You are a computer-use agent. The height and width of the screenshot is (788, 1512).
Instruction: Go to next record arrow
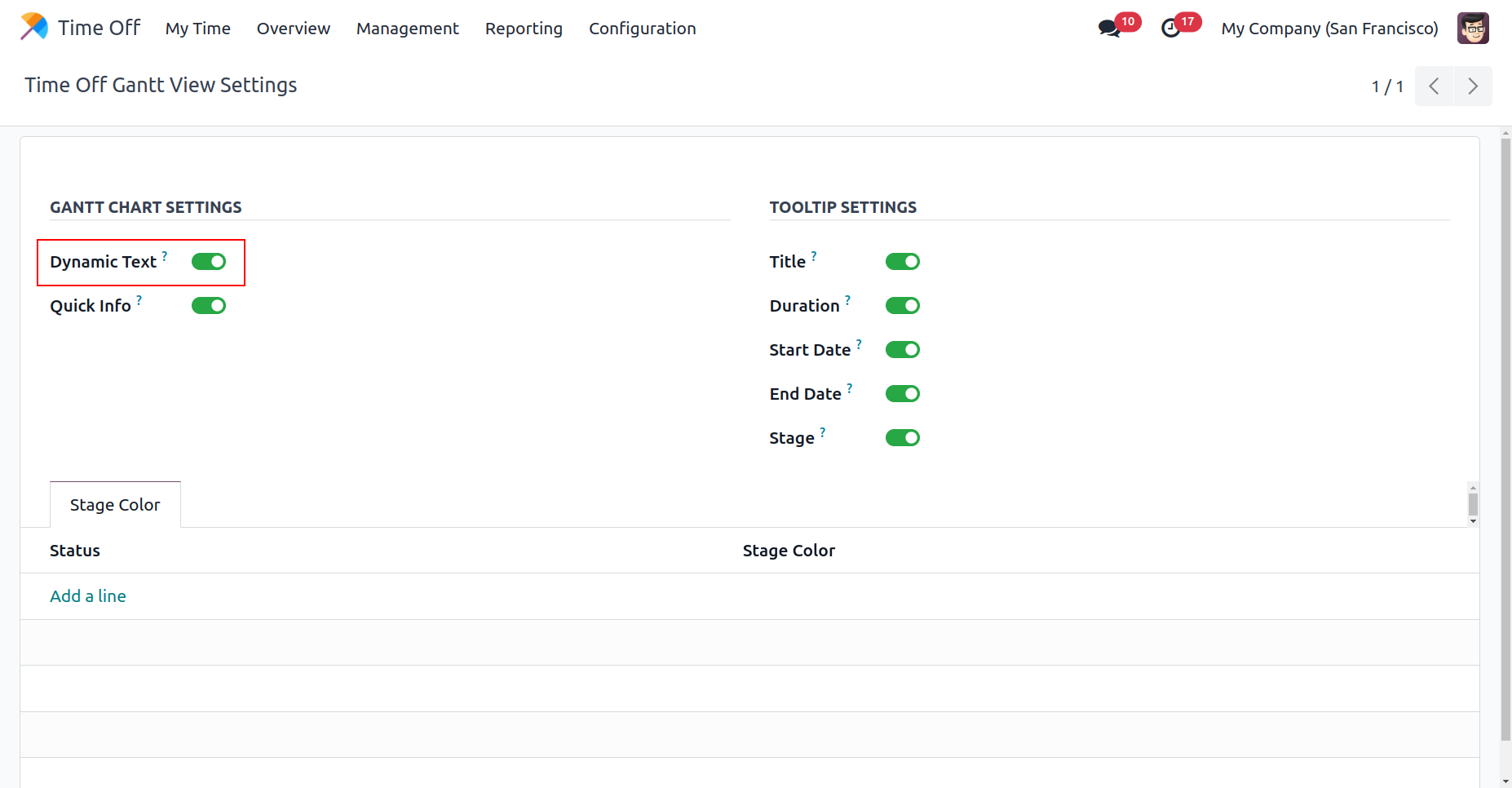(1473, 86)
